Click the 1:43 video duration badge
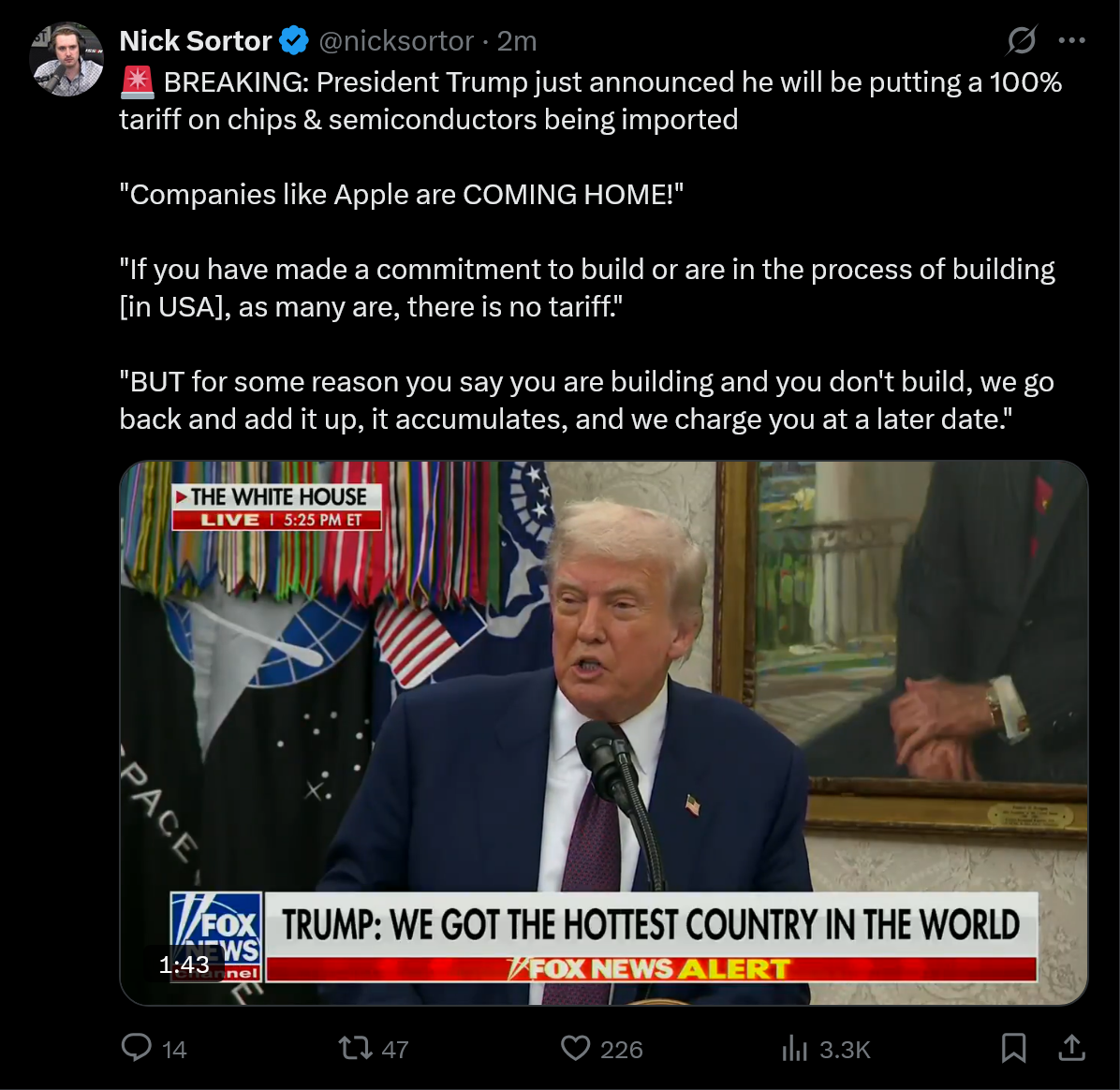Screen dimensions: 1120x1090 click(x=184, y=965)
